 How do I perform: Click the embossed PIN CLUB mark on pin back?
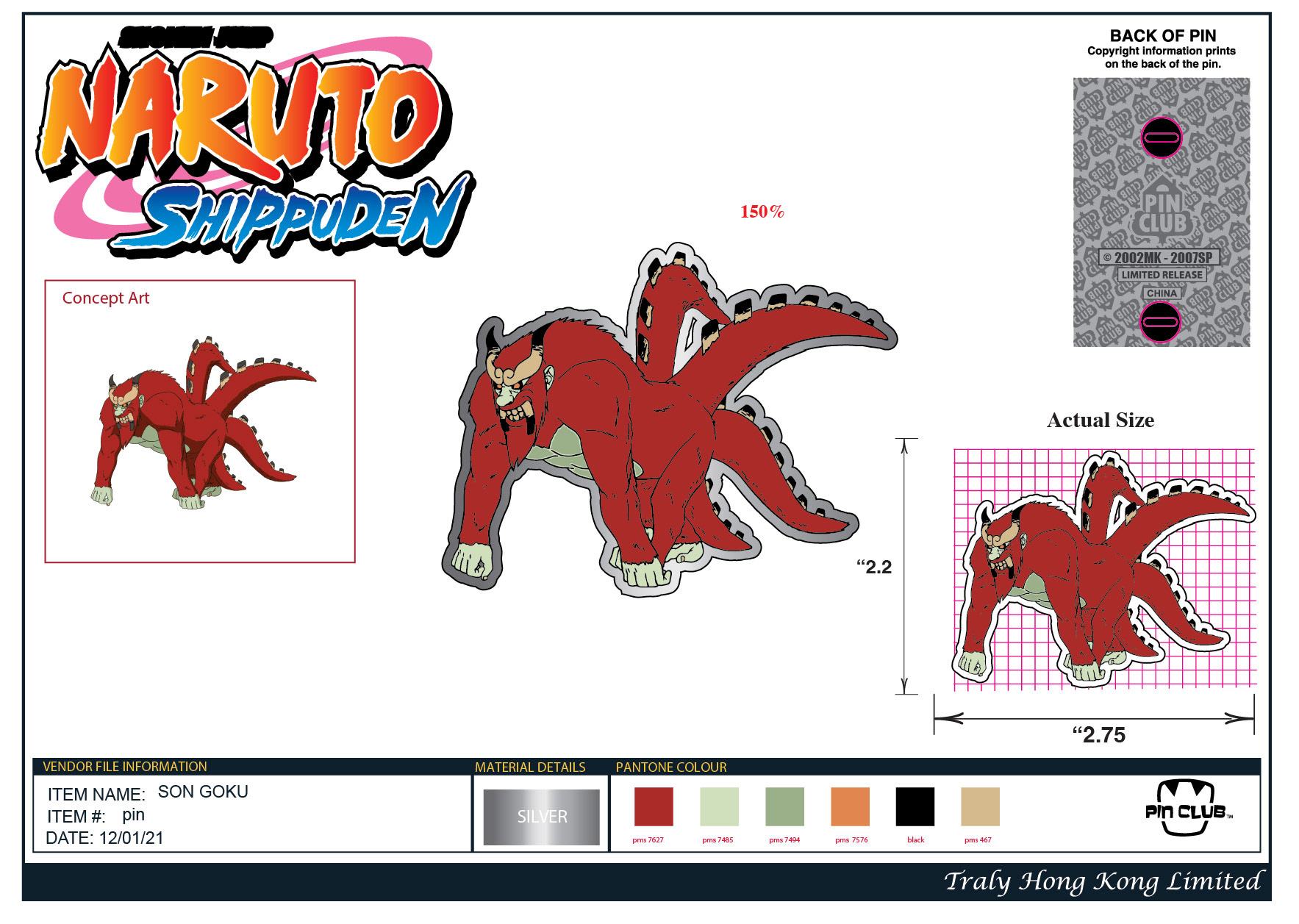[x=1162, y=213]
